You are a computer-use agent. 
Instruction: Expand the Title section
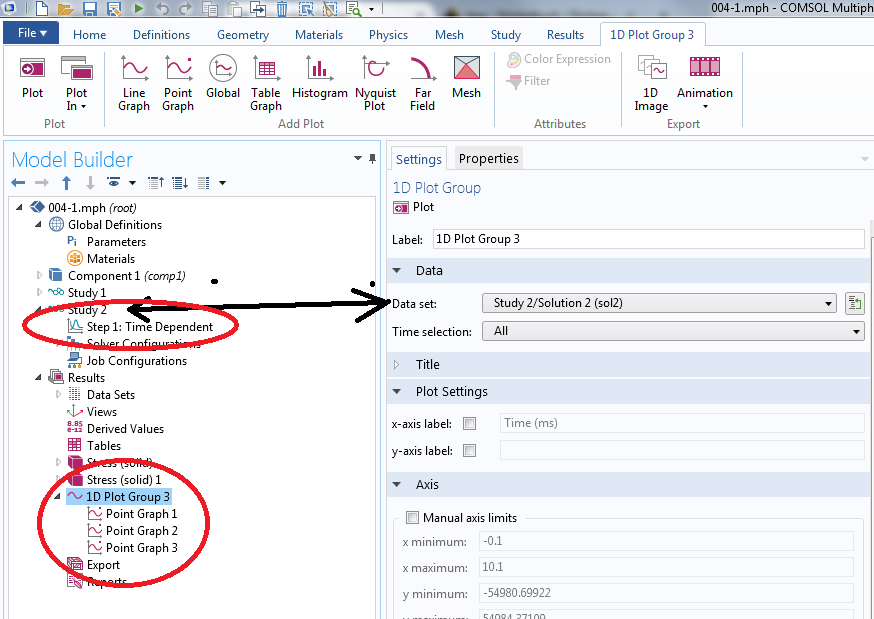(427, 365)
